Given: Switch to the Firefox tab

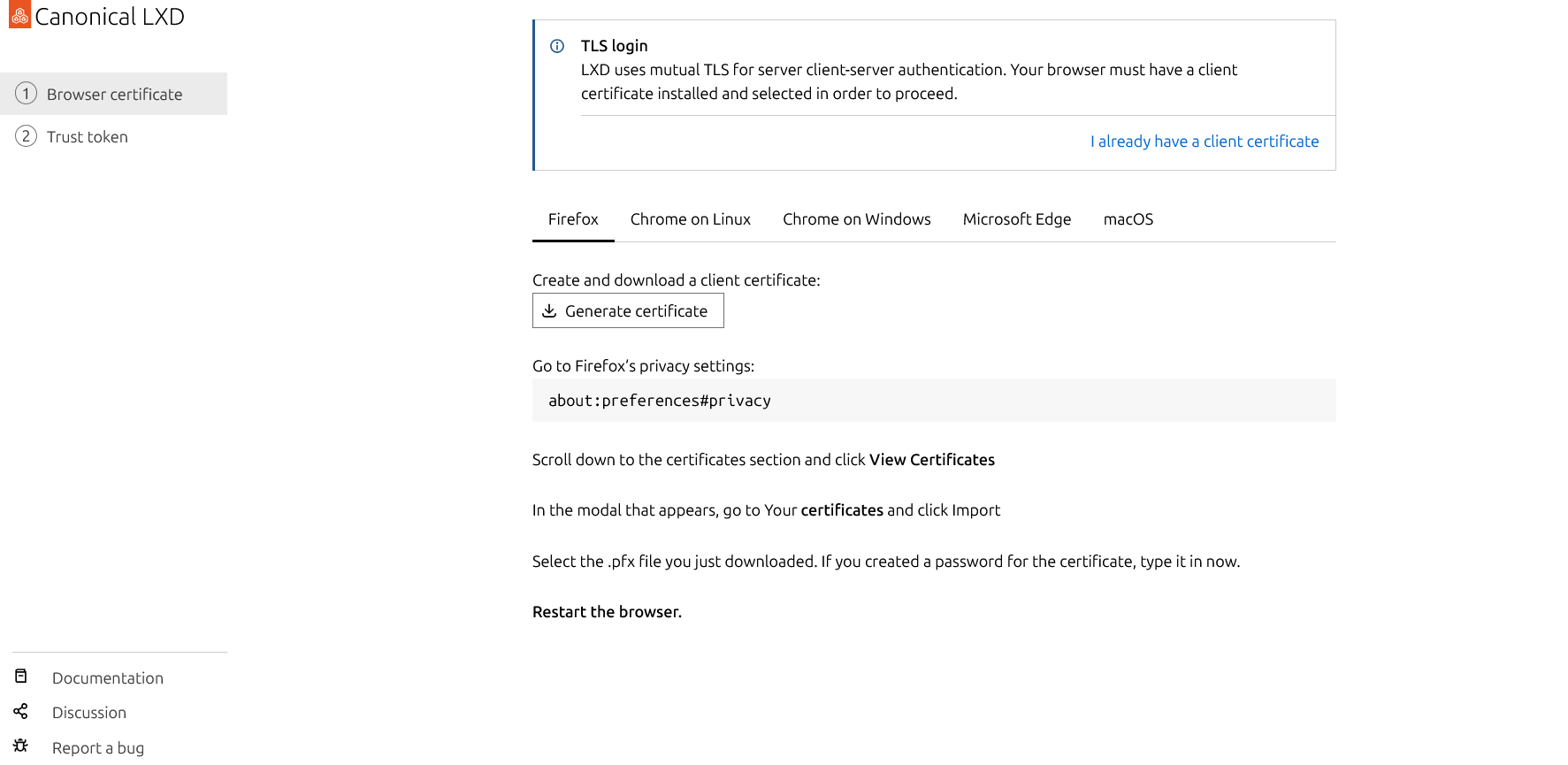Looking at the screenshot, I should coord(573,219).
